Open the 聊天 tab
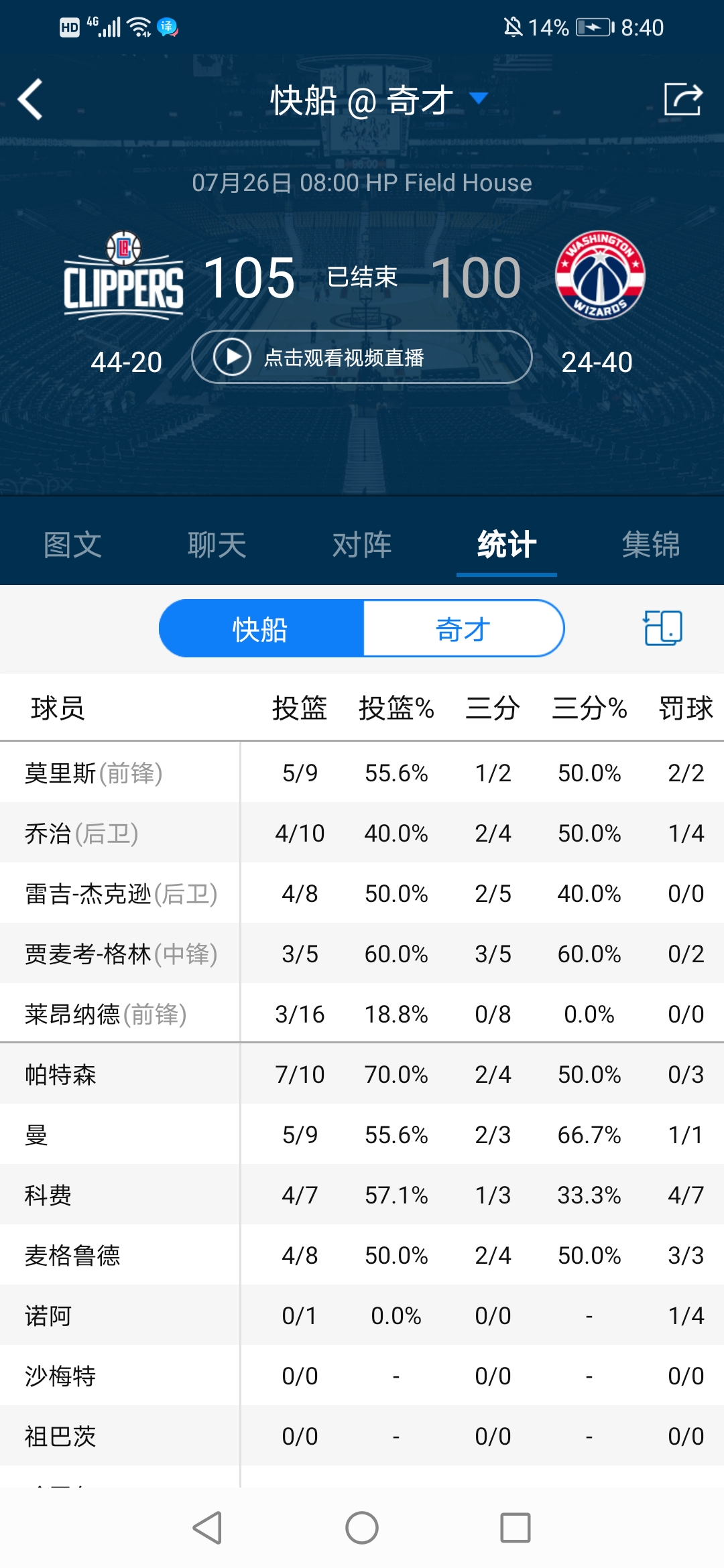Screen dimensions: 724x1568 click(x=217, y=545)
